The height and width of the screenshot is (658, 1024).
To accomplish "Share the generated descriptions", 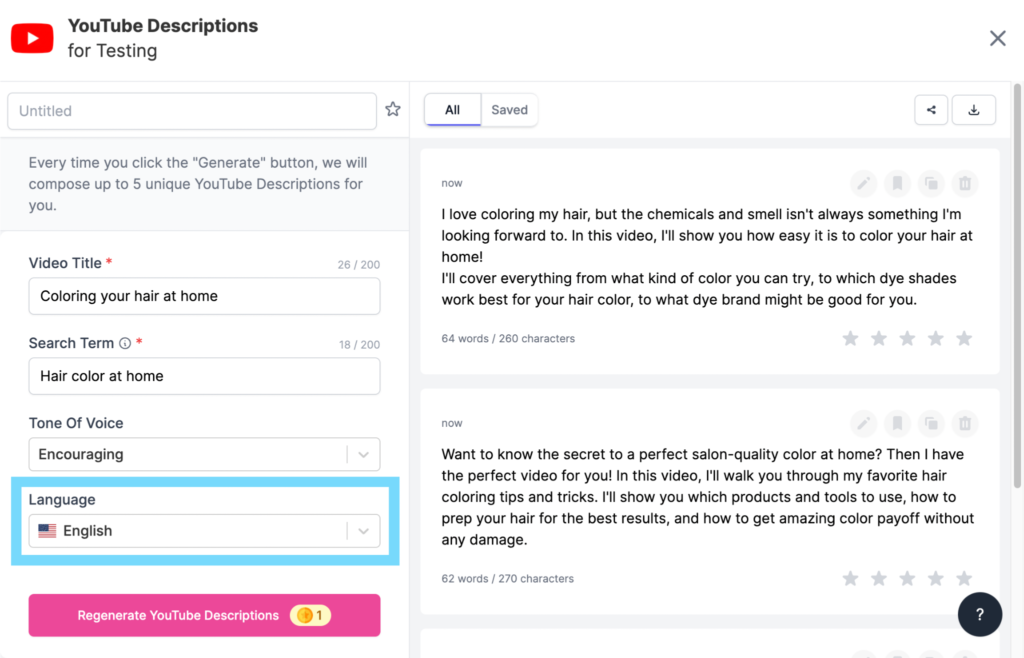I will (x=931, y=110).
